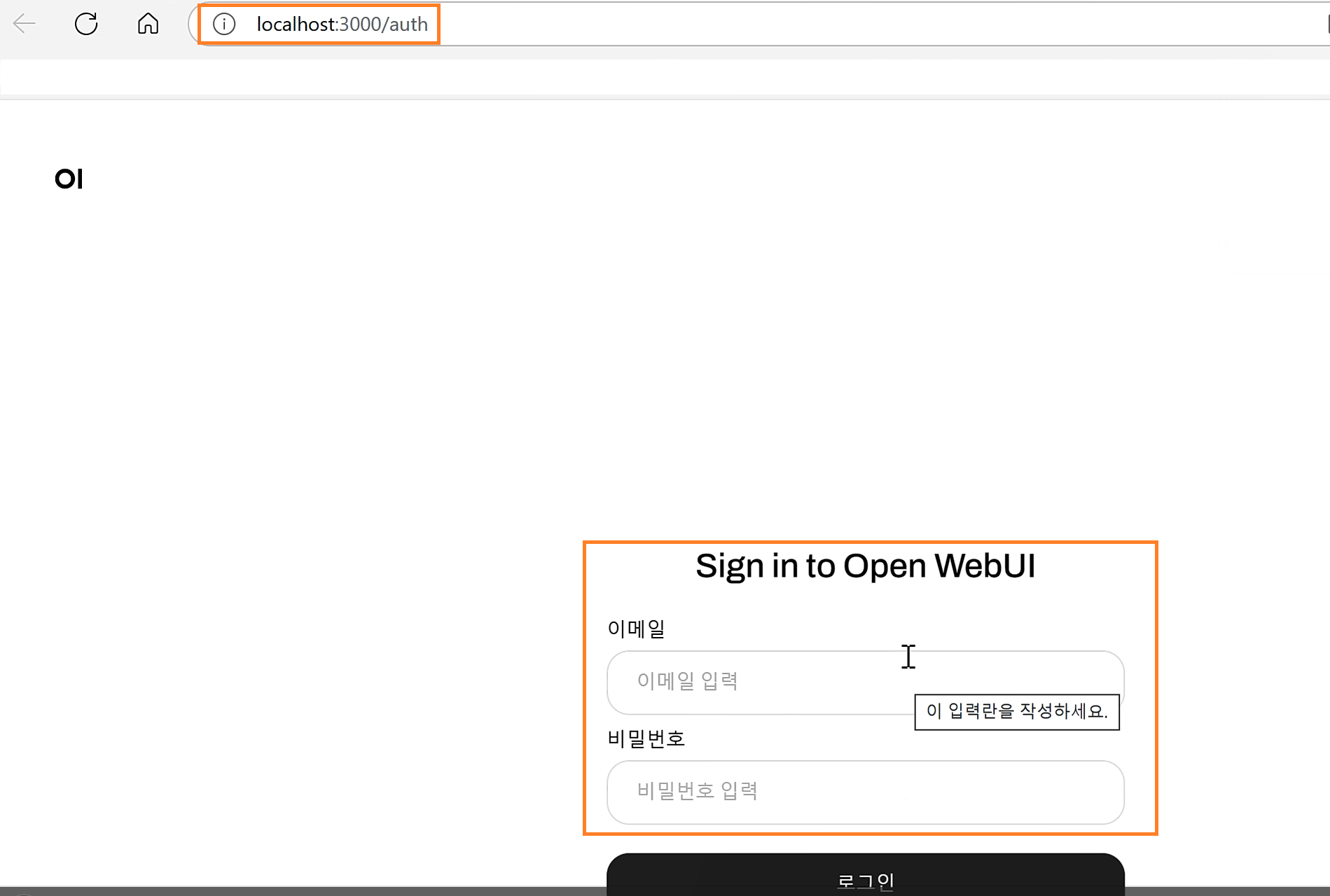Click the '이 입력란을 작성하세요.' validation tooltip

pos(1017,712)
